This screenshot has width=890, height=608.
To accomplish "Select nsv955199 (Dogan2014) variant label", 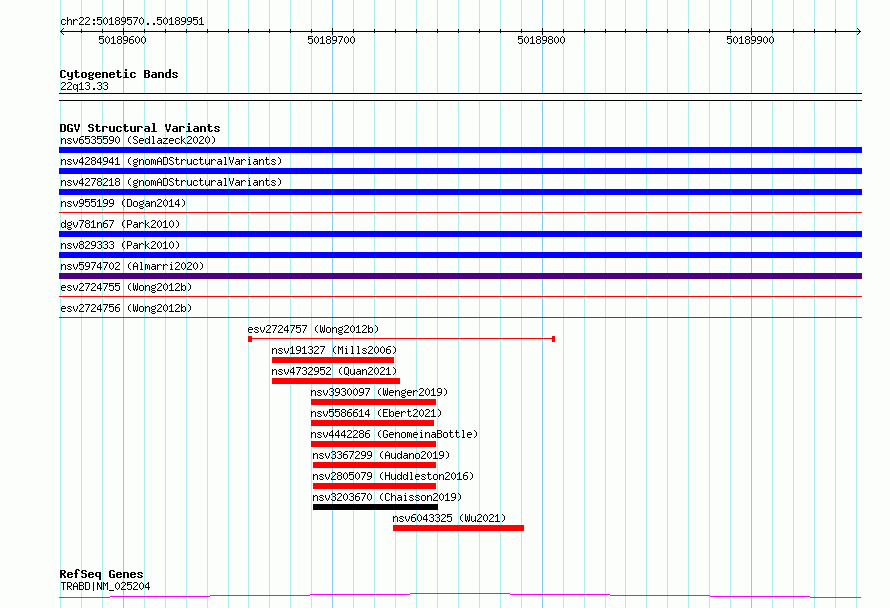I will [x=123, y=203].
